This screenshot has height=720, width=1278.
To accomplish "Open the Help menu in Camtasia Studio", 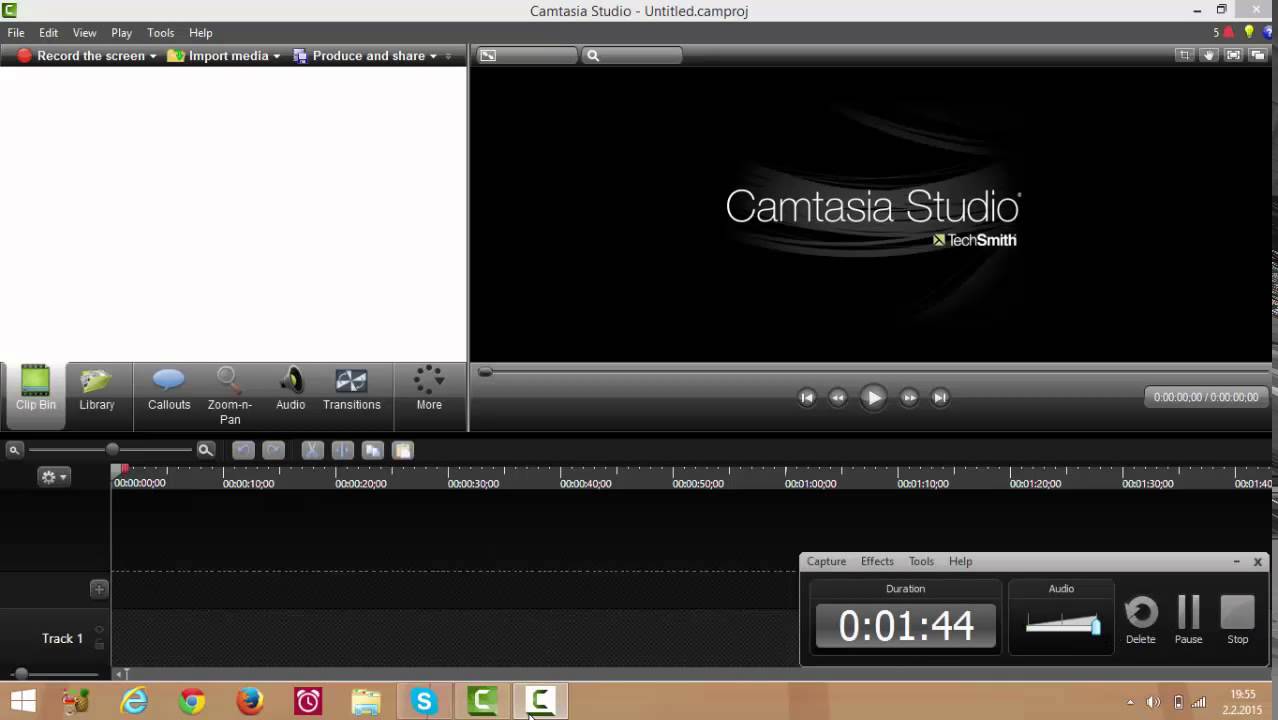I will coord(201,33).
